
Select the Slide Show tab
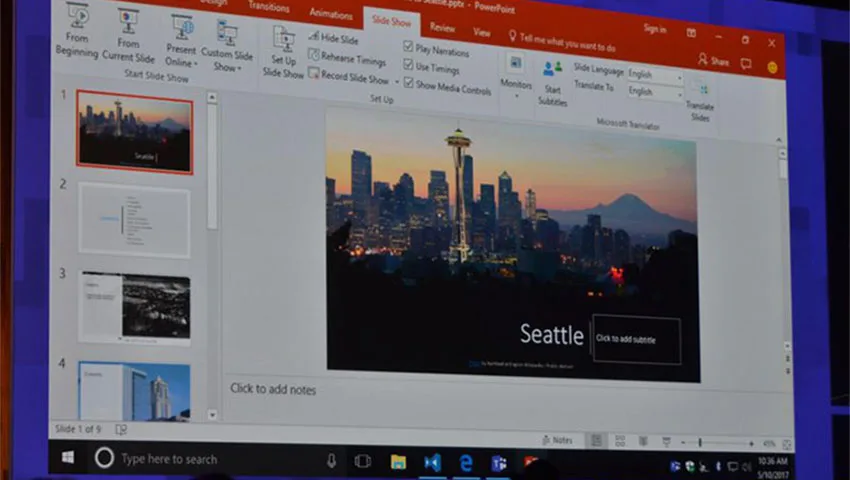(391, 22)
